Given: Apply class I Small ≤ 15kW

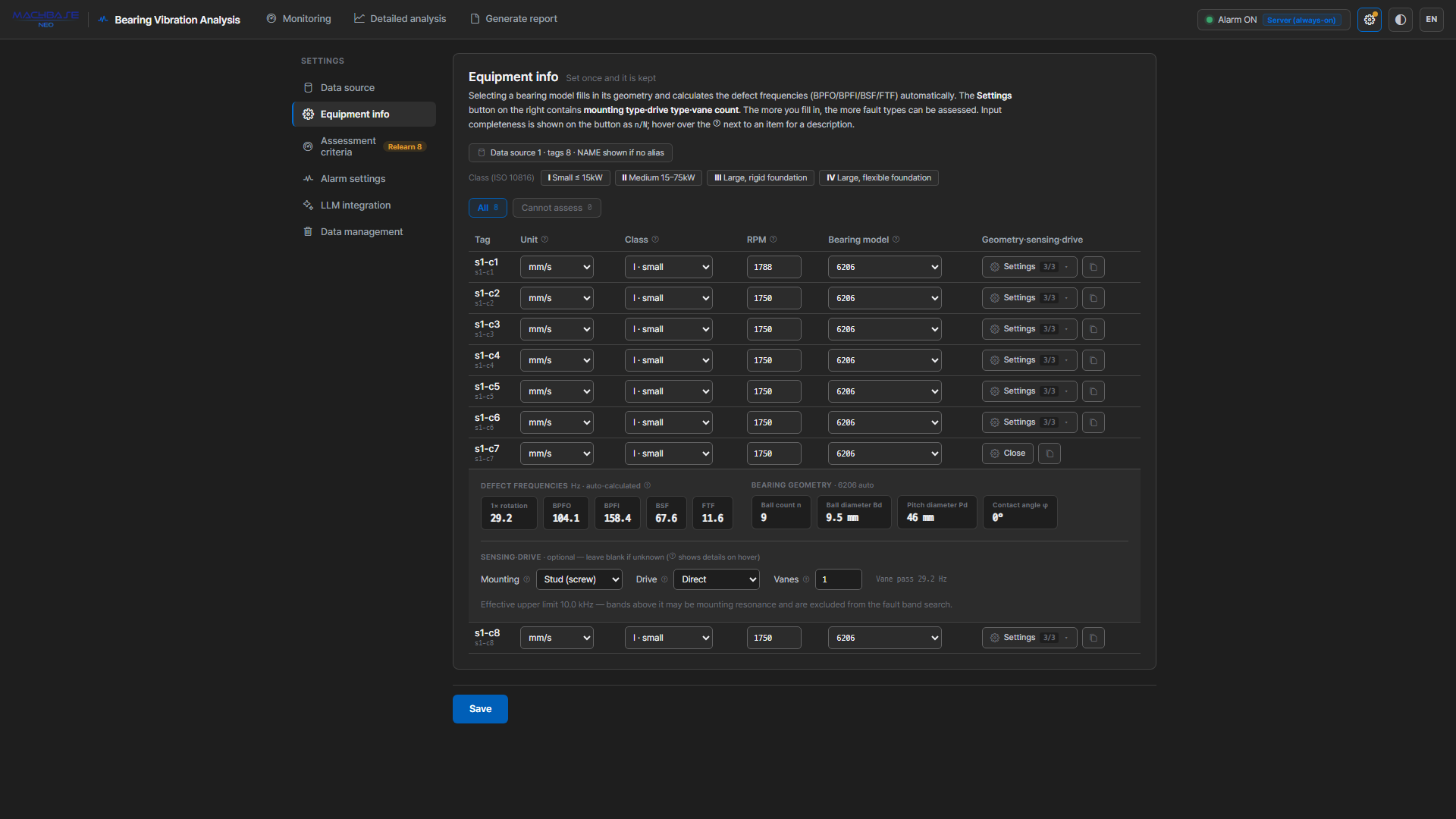Looking at the screenshot, I should [575, 177].
